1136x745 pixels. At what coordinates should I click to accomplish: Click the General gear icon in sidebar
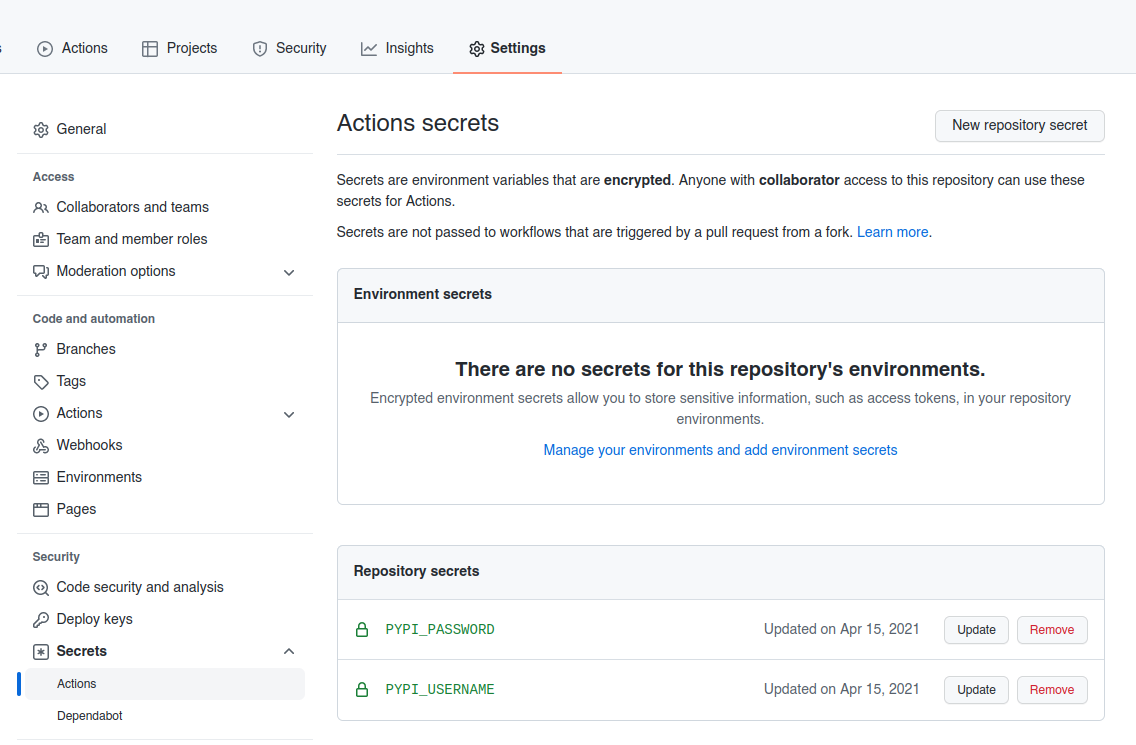point(41,129)
